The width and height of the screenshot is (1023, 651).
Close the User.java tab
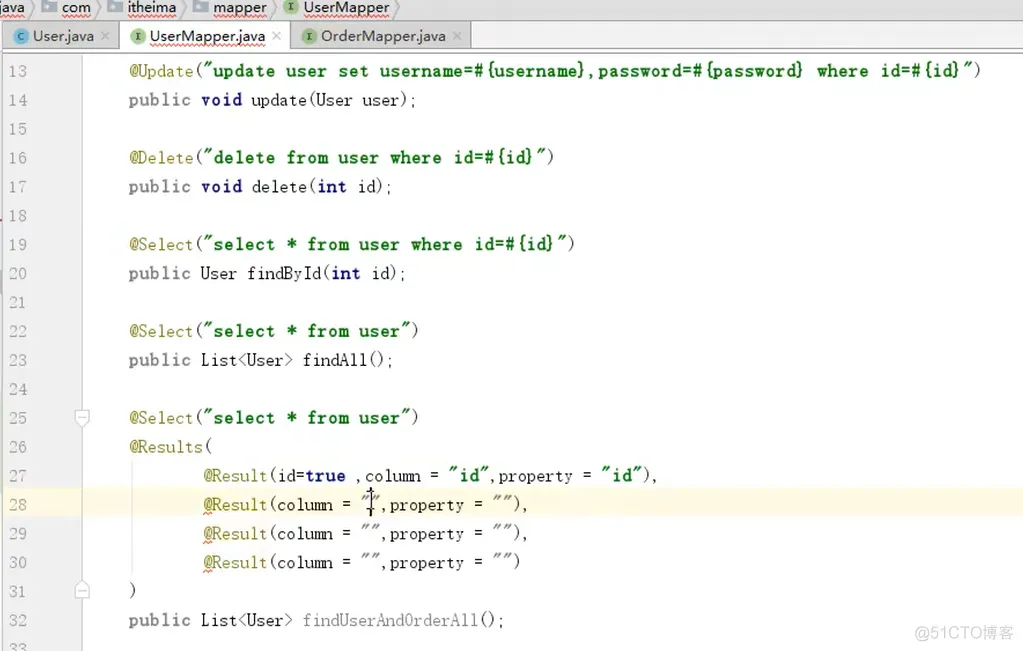click(105, 36)
